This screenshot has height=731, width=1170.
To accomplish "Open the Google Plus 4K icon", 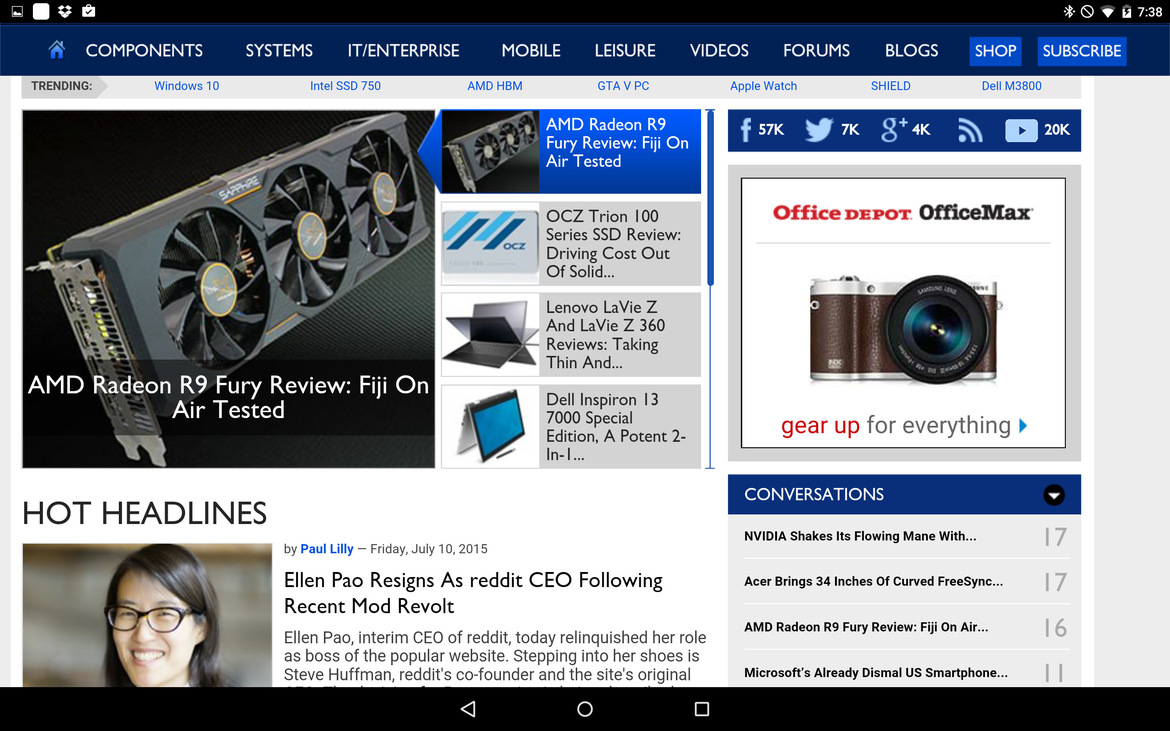I will 905,130.
